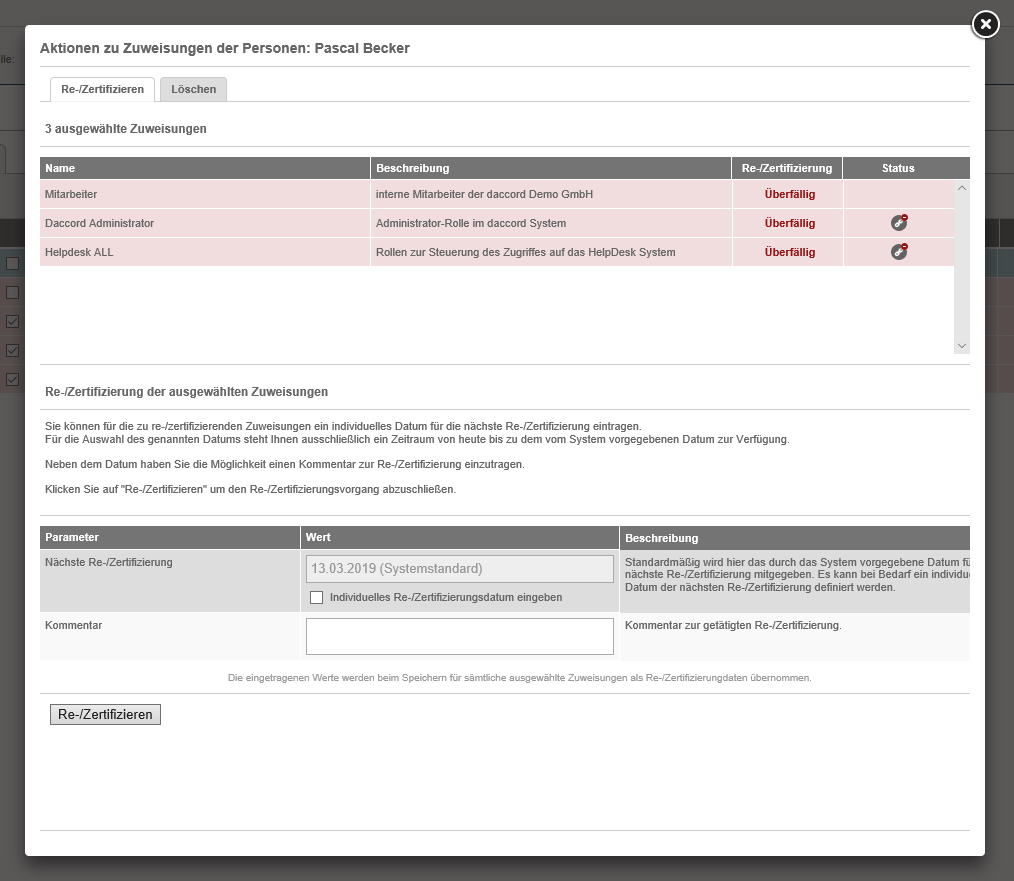
Task: Close the dialog with the X button
Action: (x=986, y=25)
